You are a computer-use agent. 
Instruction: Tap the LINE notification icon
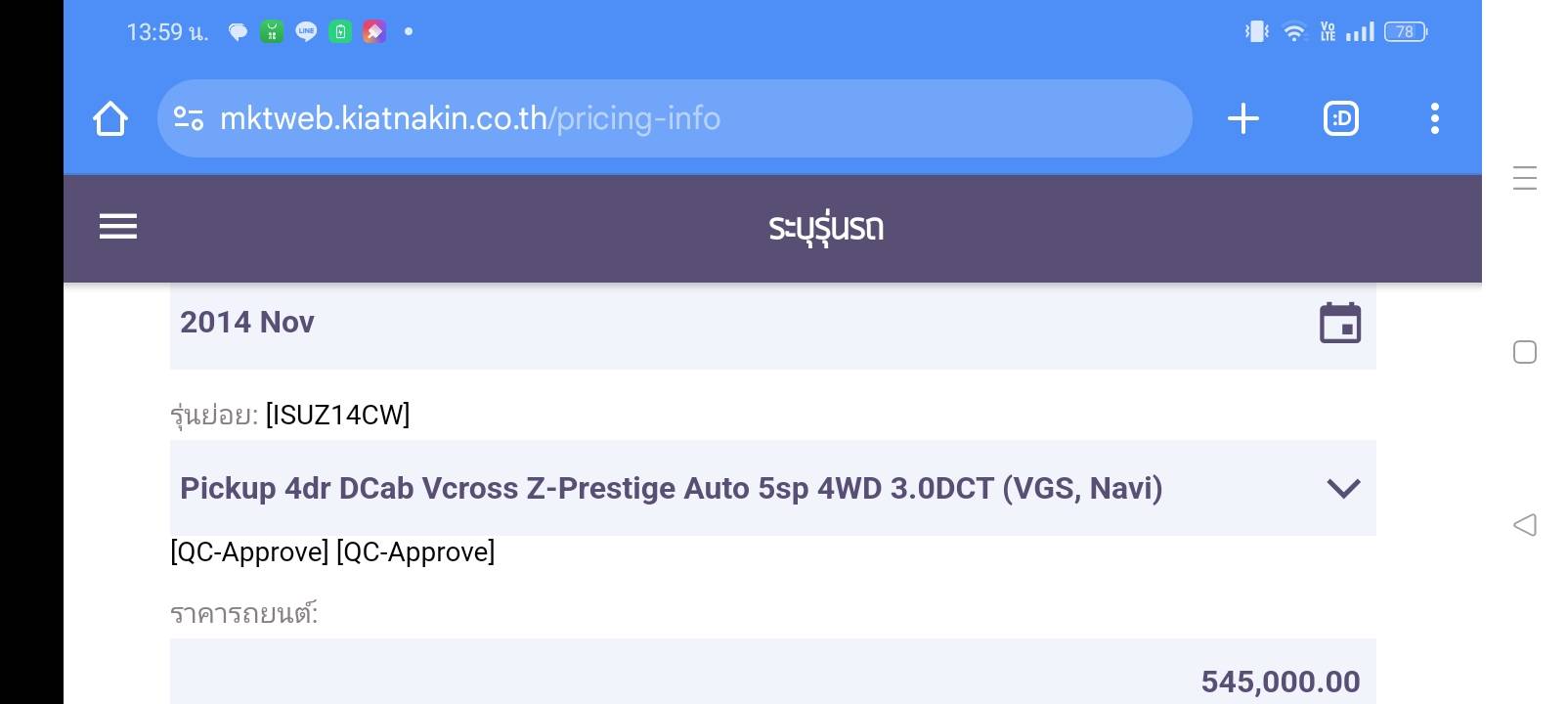point(306,32)
